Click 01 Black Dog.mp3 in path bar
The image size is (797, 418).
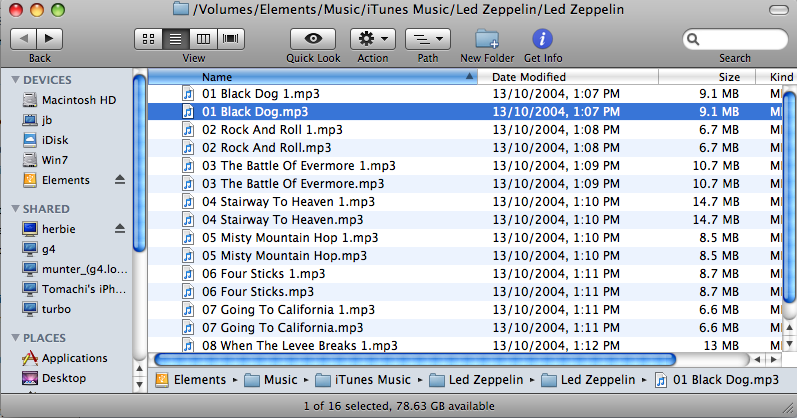[717, 380]
